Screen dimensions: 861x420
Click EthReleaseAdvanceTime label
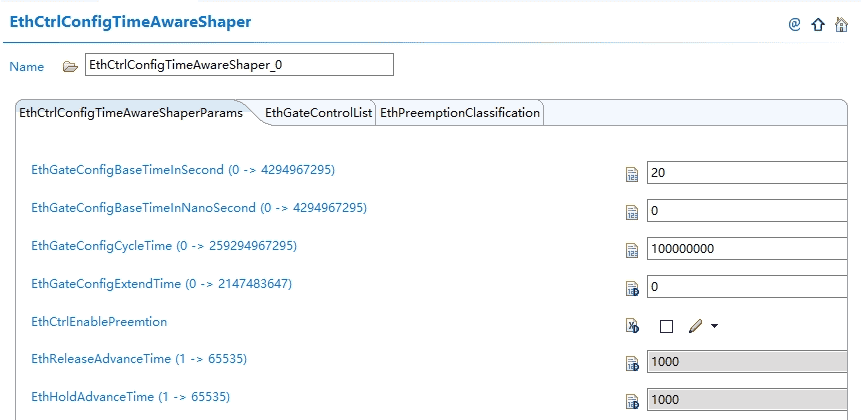139,359
